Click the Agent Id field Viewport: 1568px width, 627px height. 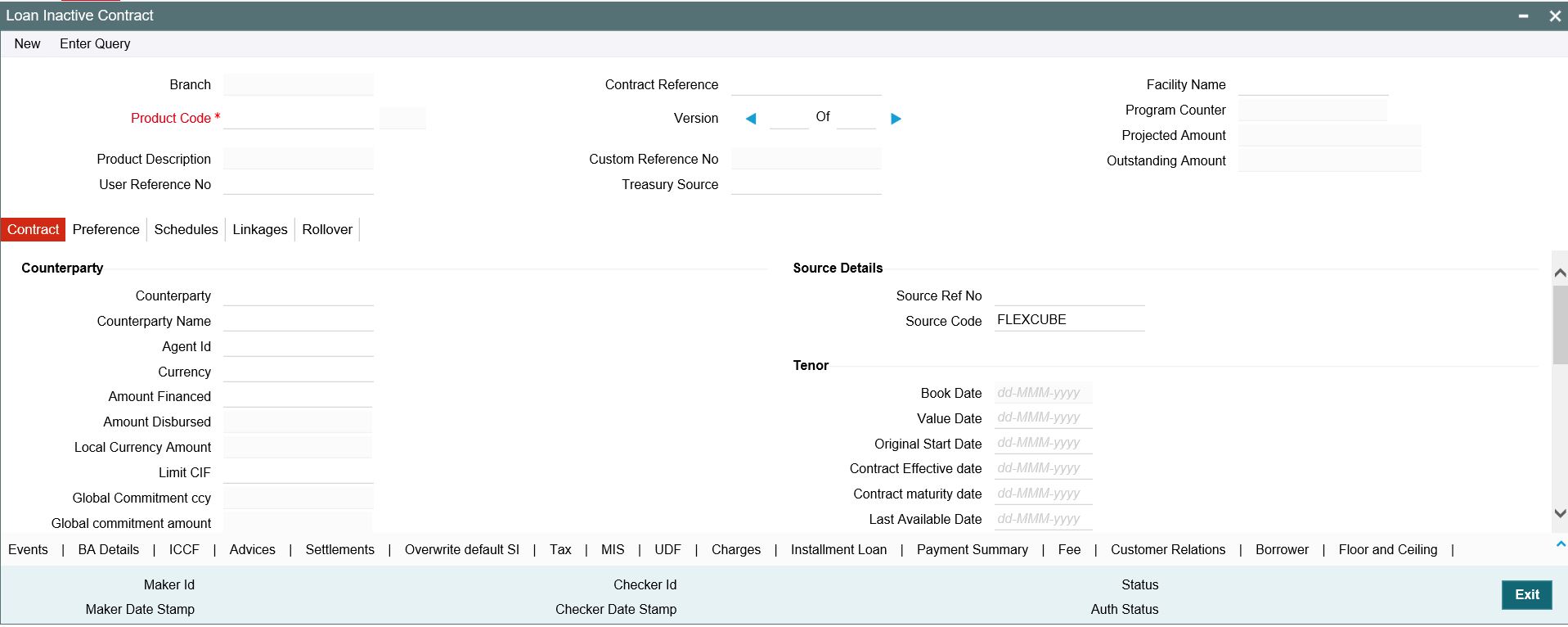point(299,346)
